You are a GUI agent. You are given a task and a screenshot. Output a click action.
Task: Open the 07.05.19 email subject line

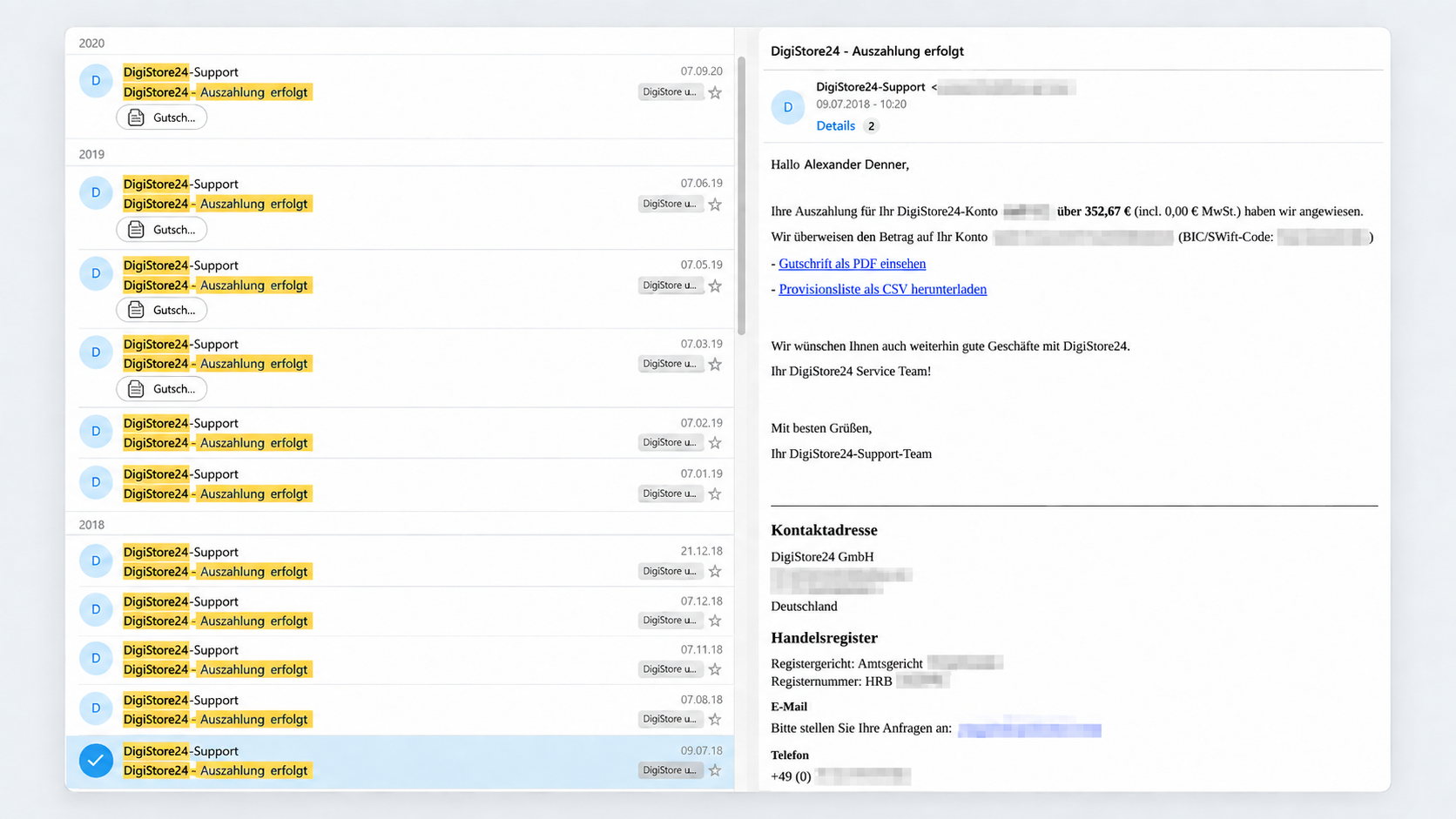coord(216,285)
